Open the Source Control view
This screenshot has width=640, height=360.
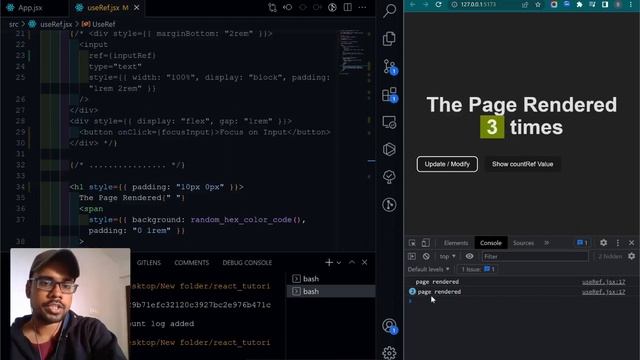point(389,66)
